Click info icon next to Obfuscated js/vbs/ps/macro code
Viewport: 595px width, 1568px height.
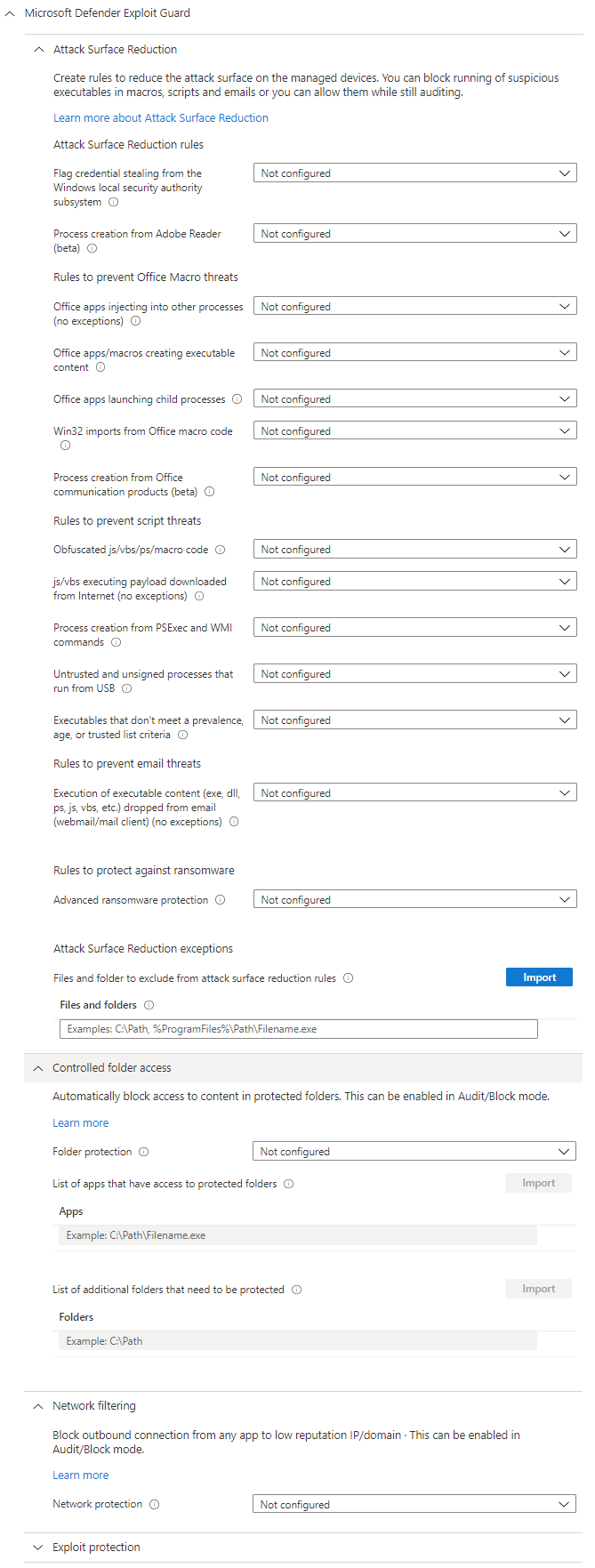pyautogui.click(x=221, y=550)
